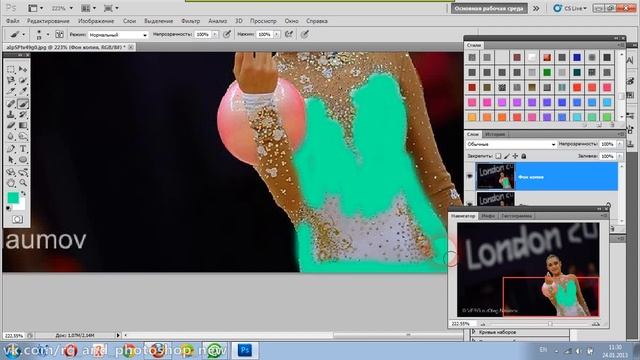Expand the brush opacity slider arrow
This screenshot has height=360, width=640.
pos(215,35)
